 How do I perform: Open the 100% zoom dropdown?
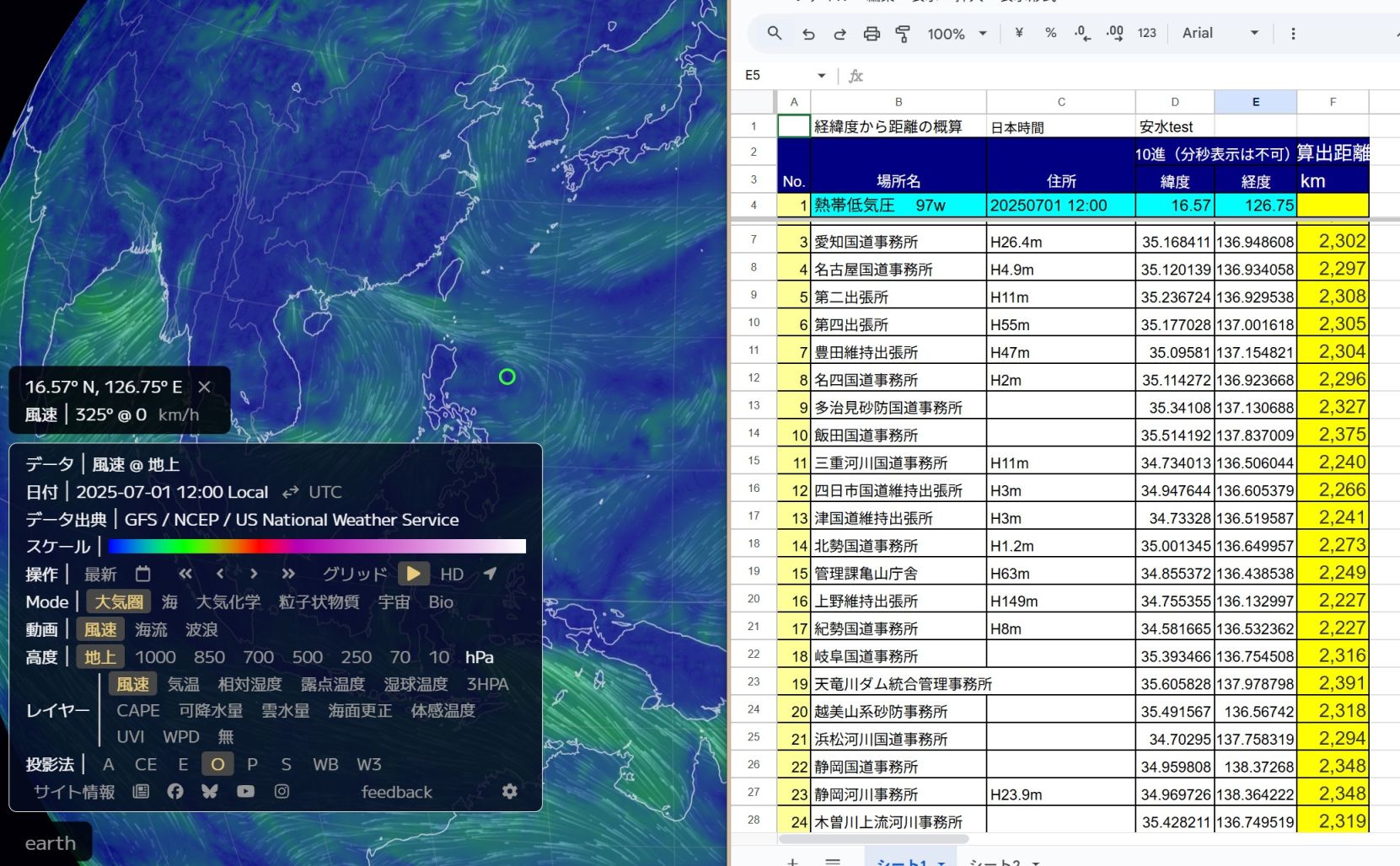click(957, 34)
